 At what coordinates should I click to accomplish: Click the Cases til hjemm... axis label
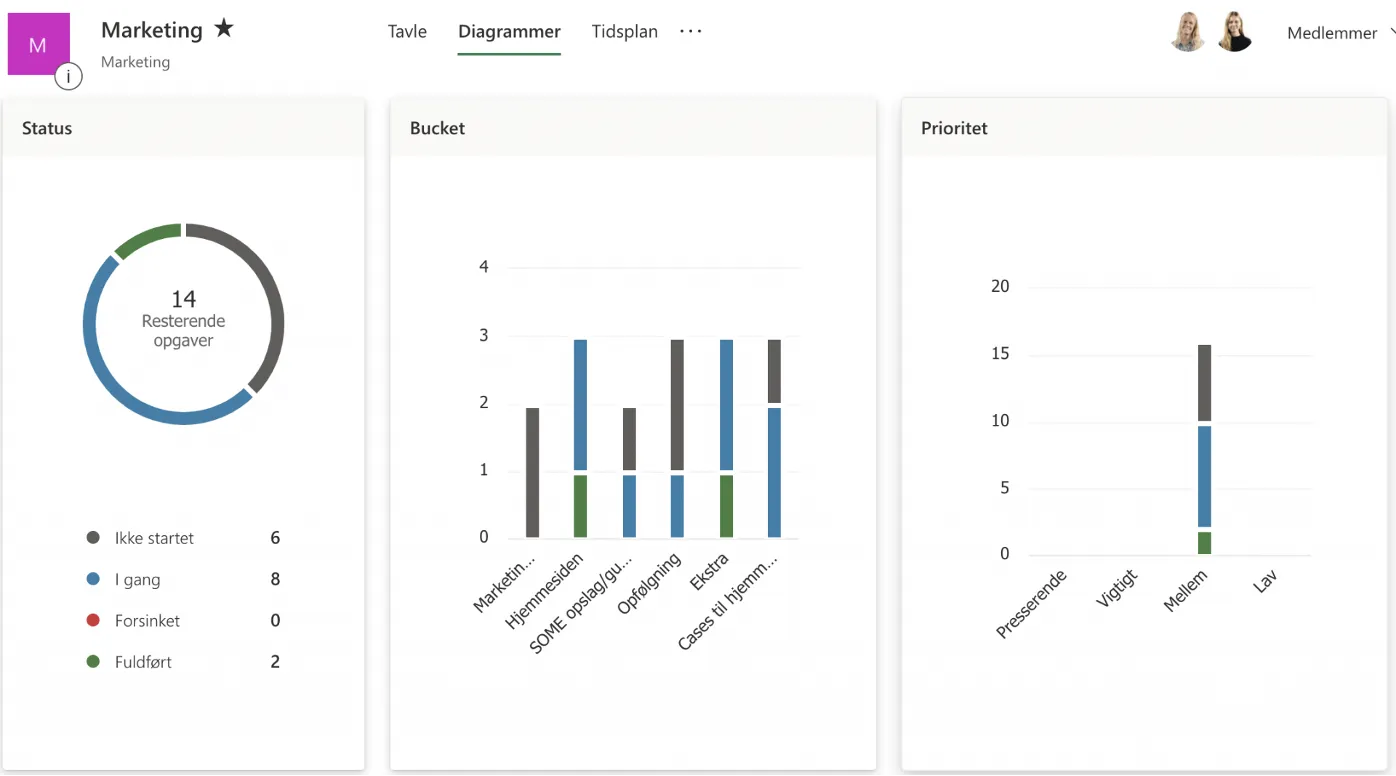728,602
